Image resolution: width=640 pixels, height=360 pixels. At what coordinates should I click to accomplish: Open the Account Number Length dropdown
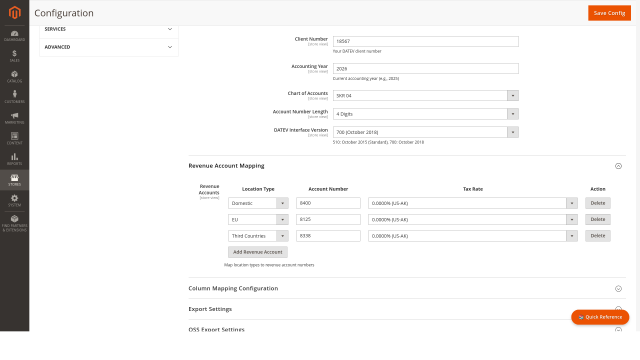click(426, 114)
